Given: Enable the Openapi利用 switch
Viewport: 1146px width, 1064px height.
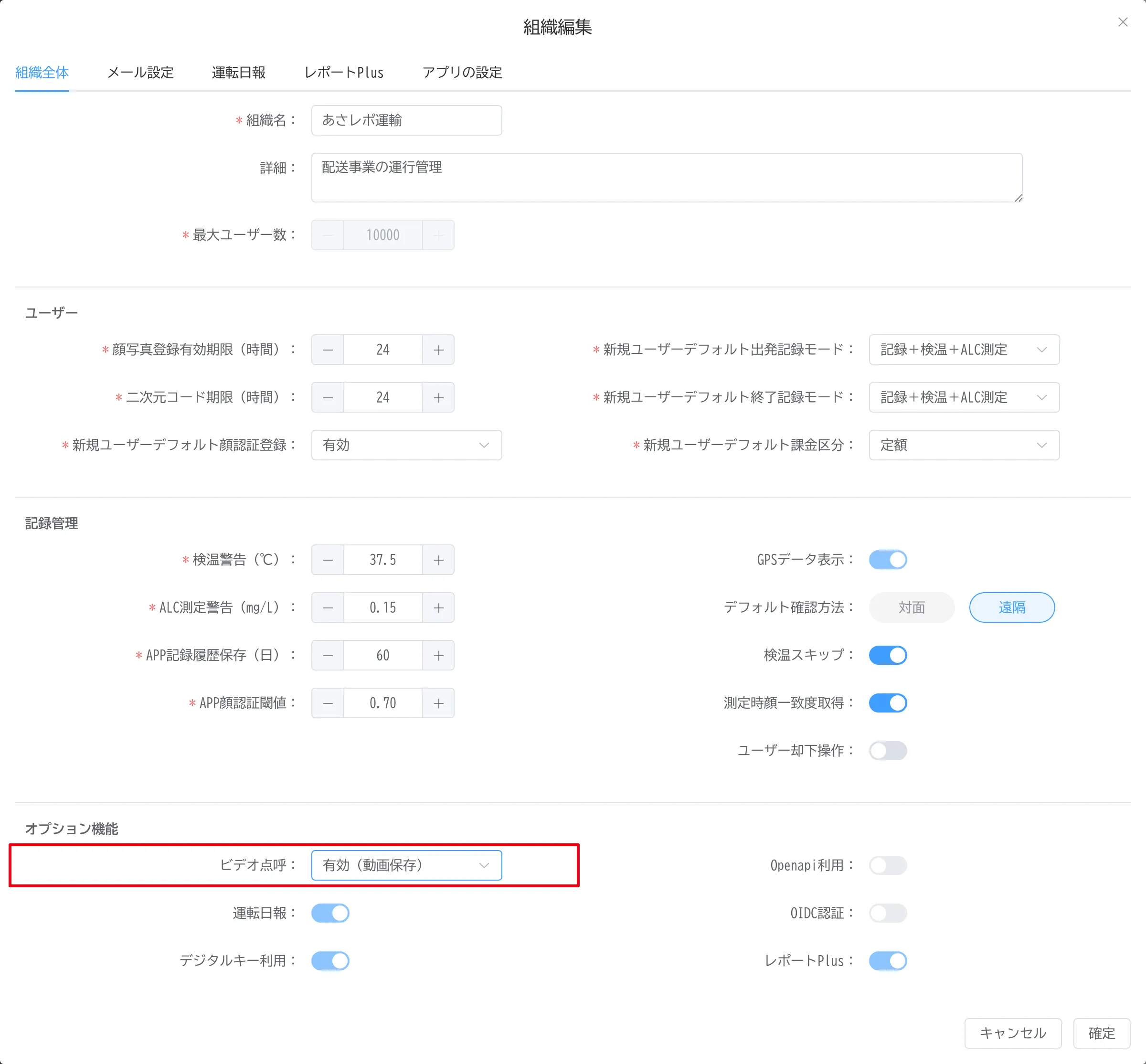Looking at the screenshot, I should tap(888, 865).
